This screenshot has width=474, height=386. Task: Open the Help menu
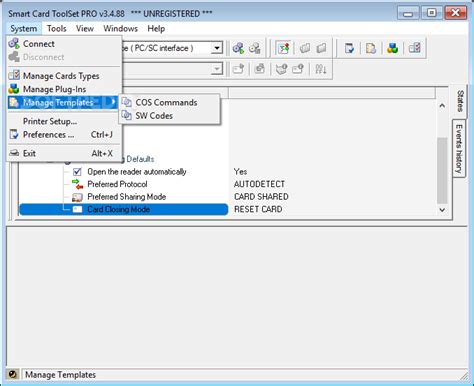pyautogui.click(x=156, y=29)
